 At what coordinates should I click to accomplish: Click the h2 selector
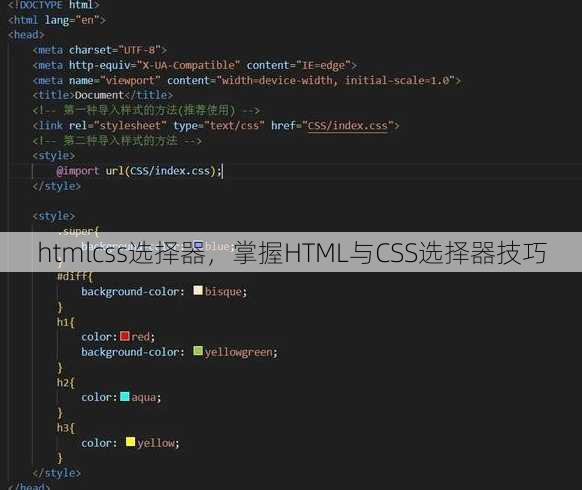[63, 382]
